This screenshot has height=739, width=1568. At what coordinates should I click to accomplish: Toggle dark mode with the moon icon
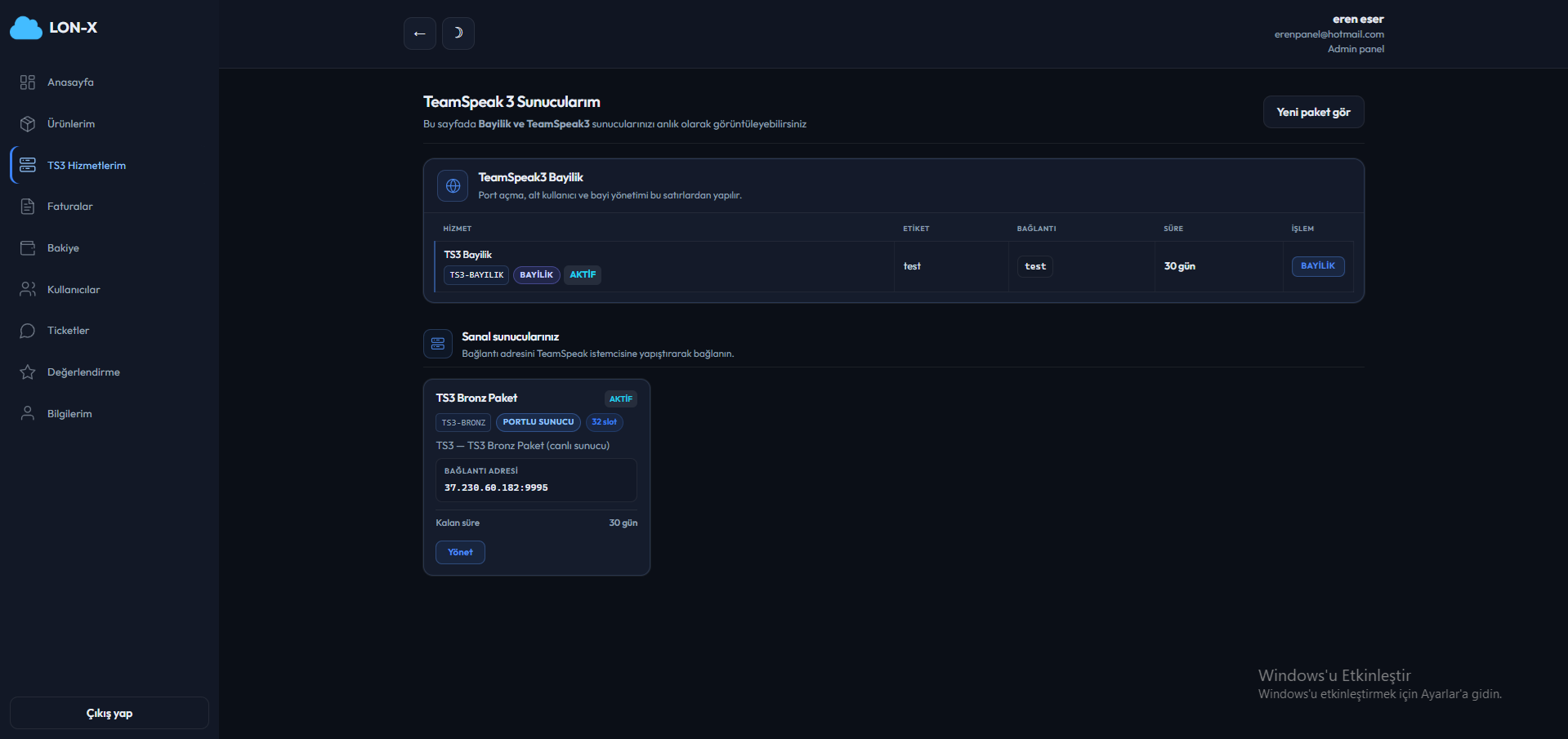coord(458,33)
